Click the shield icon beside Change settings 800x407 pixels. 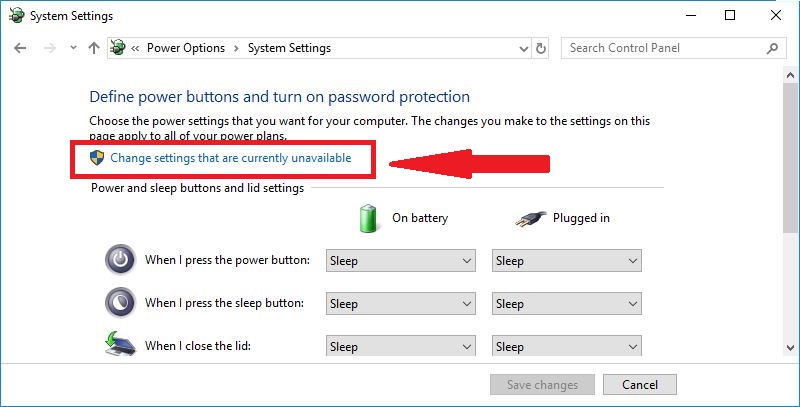pos(97,158)
